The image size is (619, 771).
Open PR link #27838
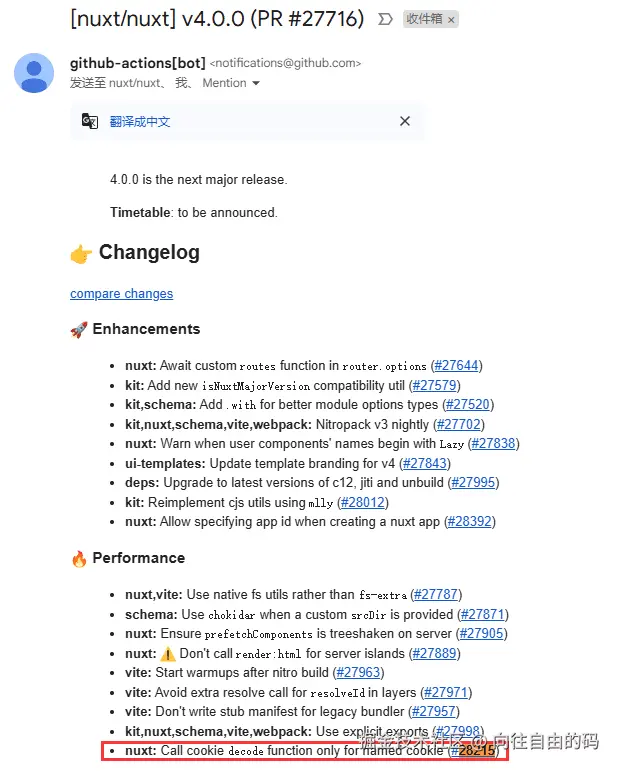494,443
